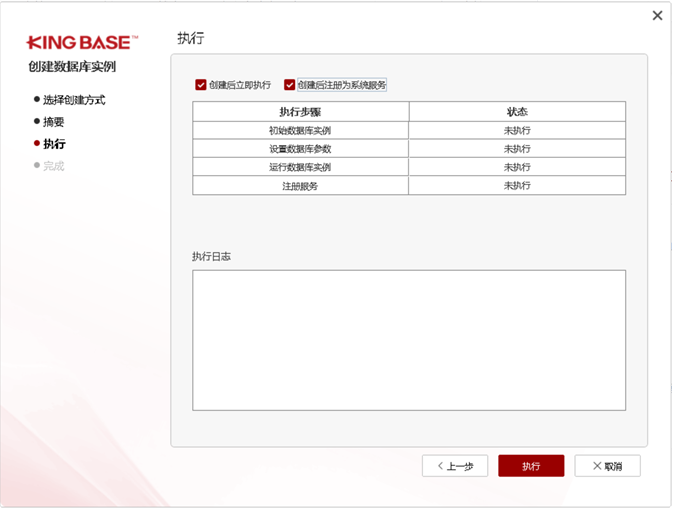673x510 pixels.
Task: Select the 设置数据库参数 row
Action: click(300, 149)
